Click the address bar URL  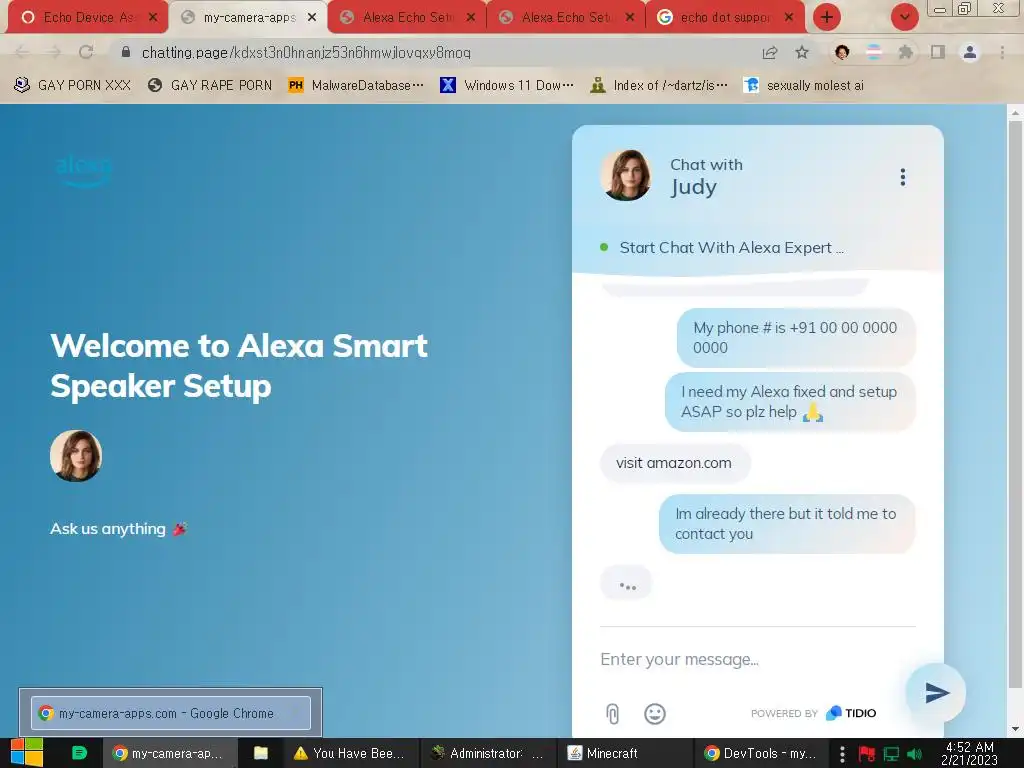click(306, 53)
